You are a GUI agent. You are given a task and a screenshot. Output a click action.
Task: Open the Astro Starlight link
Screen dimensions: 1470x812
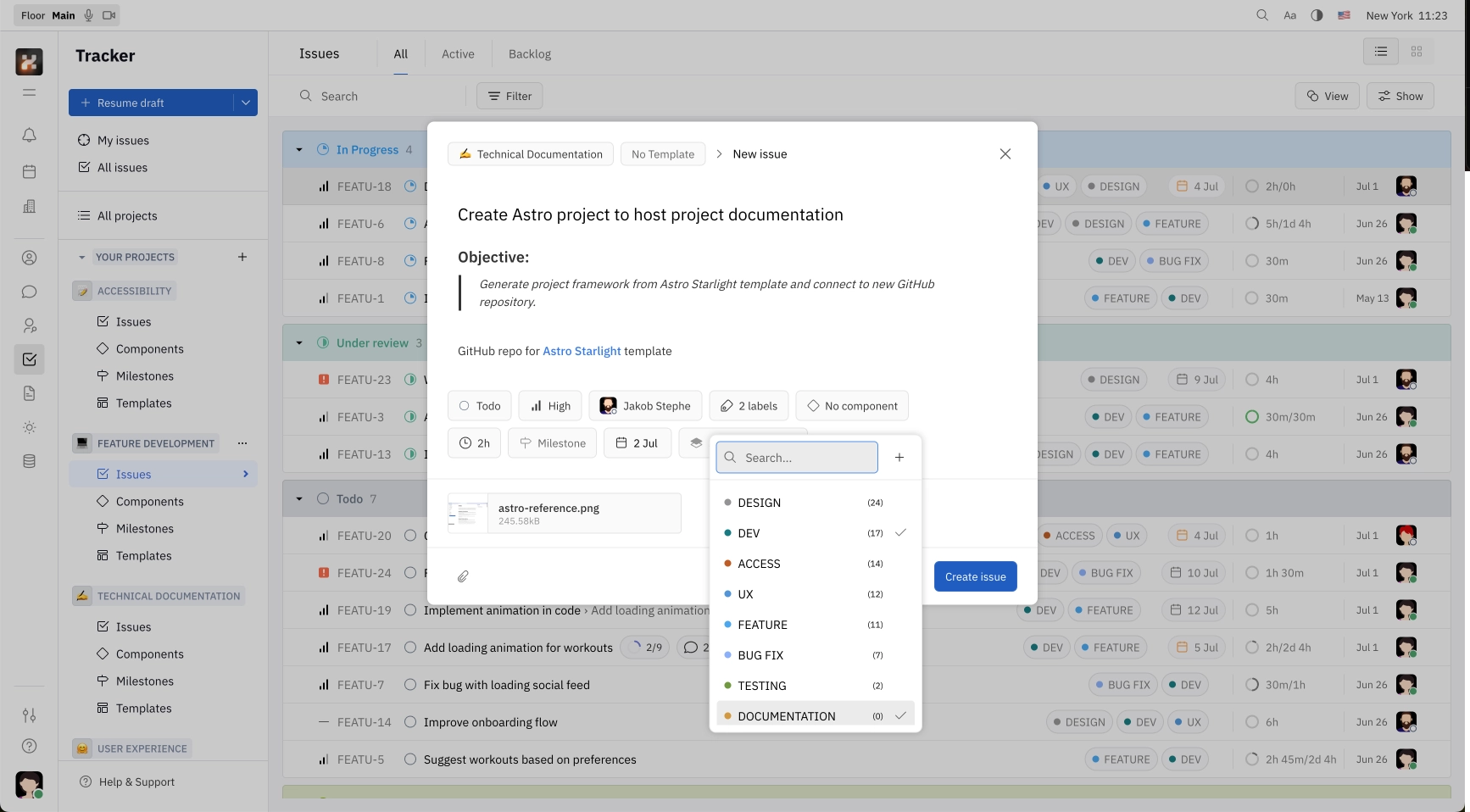point(582,351)
